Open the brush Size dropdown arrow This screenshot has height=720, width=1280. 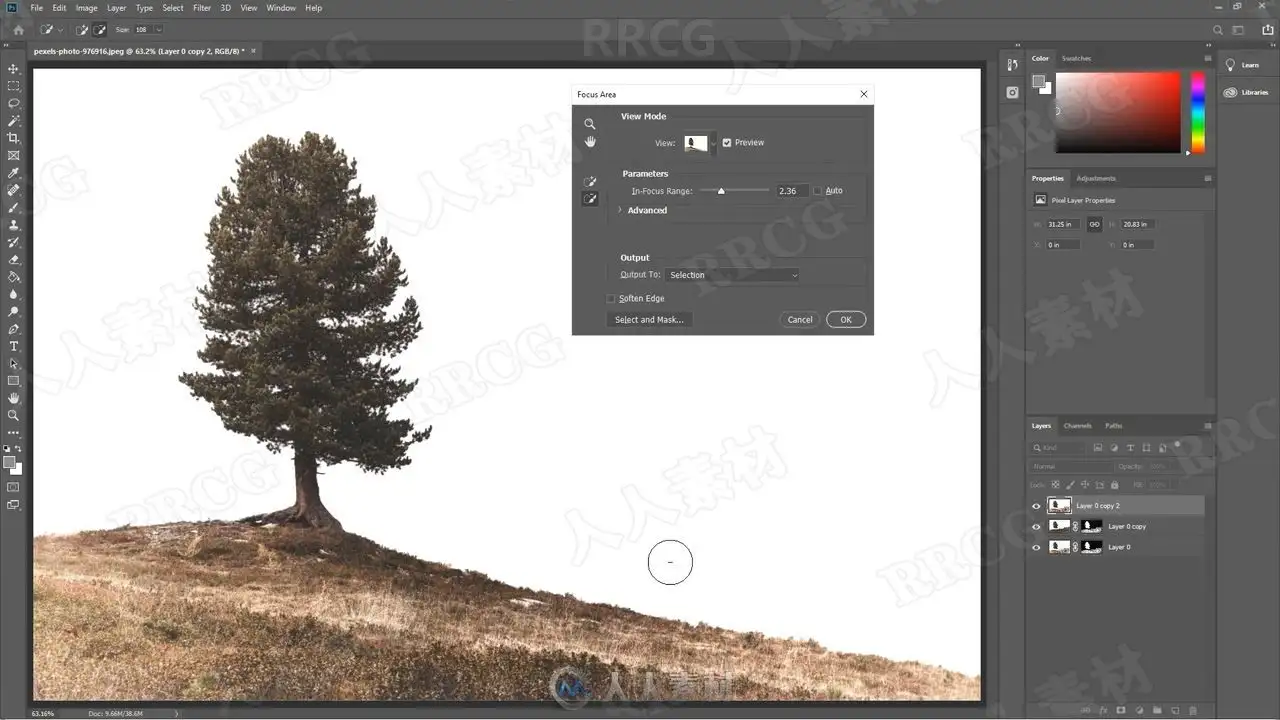pos(158,30)
